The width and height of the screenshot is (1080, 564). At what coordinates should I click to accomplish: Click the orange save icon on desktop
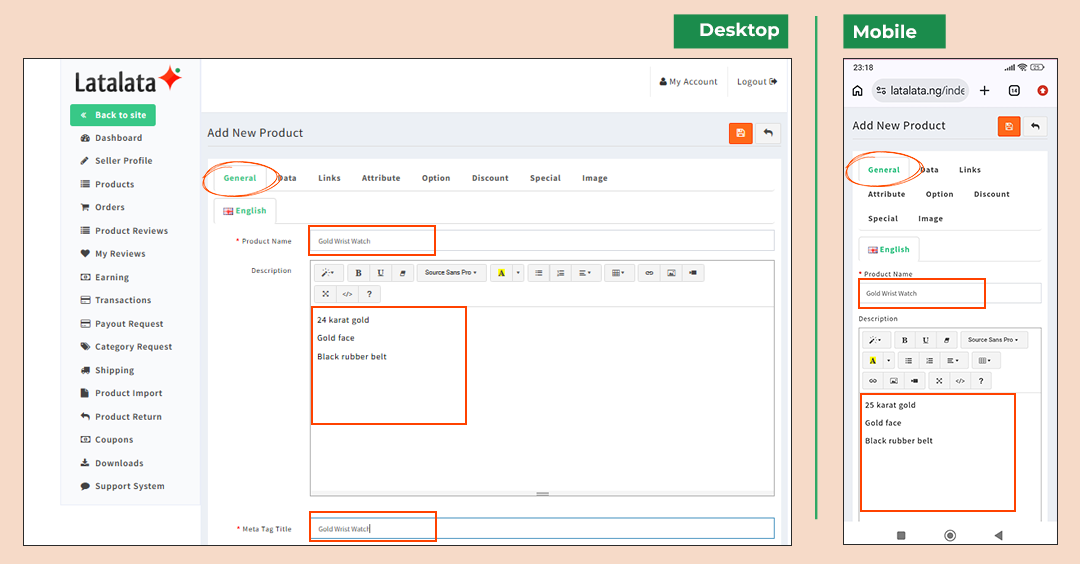pos(740,133)
